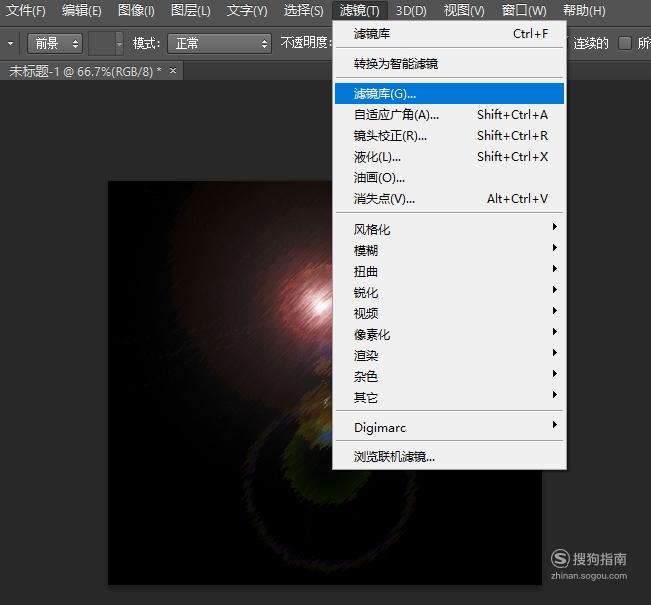Expand the 模糊 submenu
Screen dimensions: 651x605
[450, 250]
